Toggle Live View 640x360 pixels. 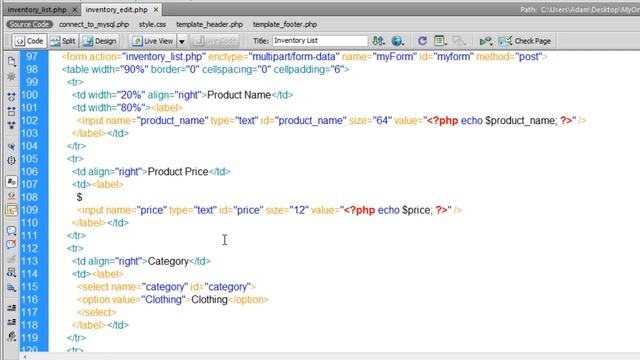point(153,41)
